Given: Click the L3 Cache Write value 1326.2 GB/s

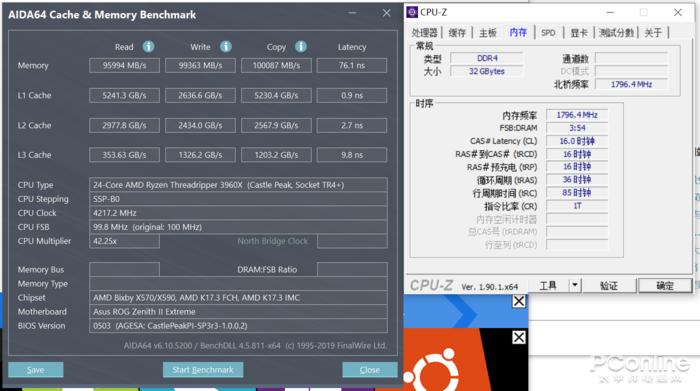Looking at the screenshot, I should [200, 155].
